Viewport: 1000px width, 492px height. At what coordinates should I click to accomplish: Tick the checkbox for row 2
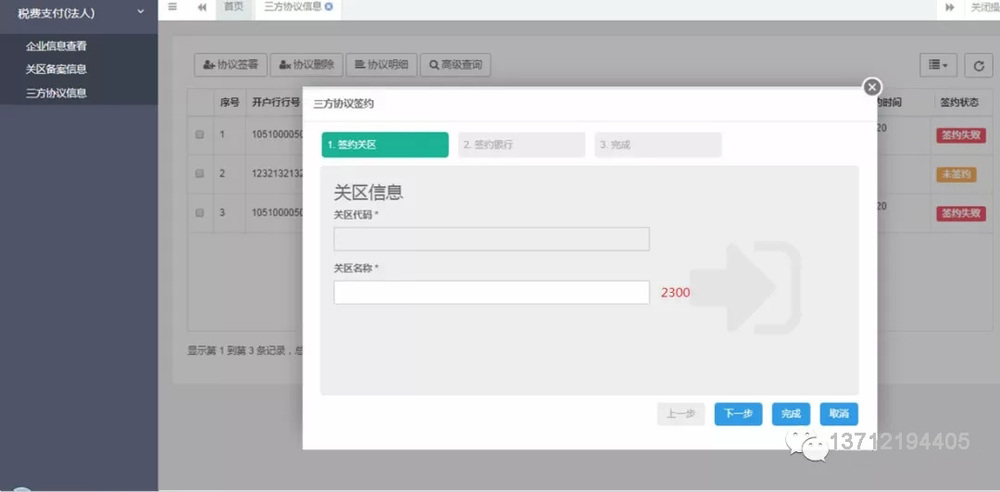tap(200, 174)
